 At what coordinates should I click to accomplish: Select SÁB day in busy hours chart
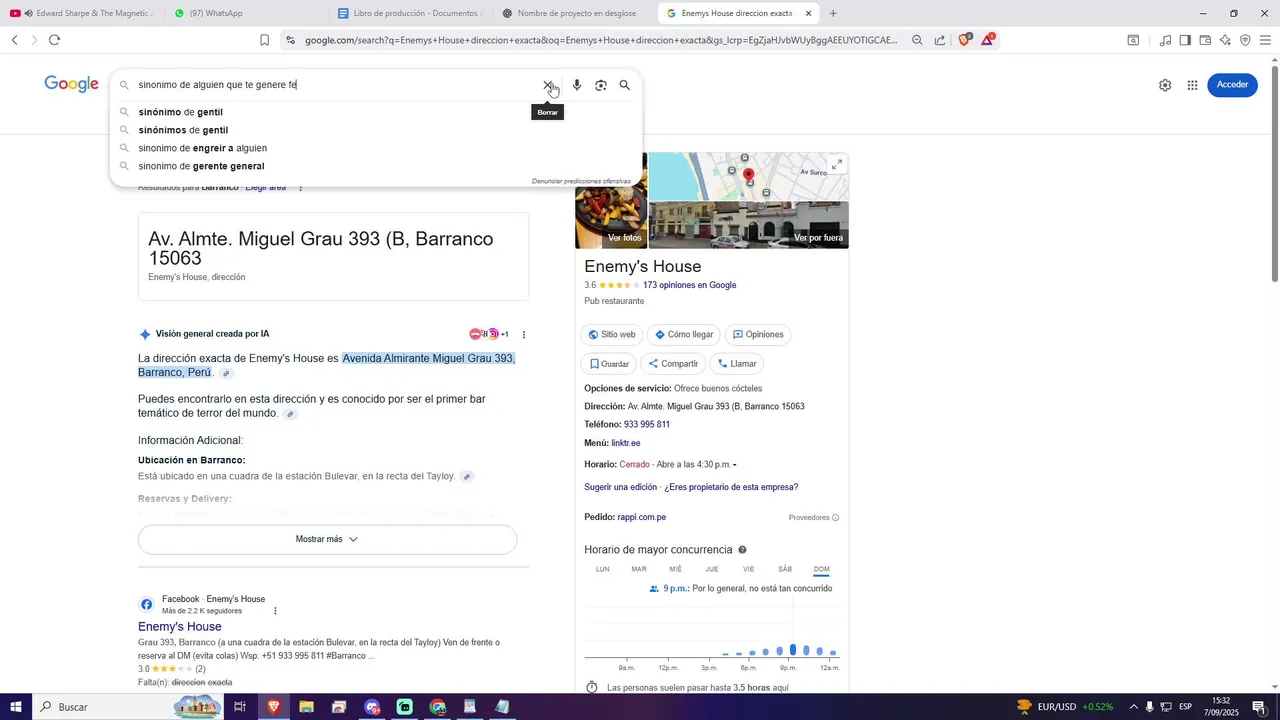pyautogui.click(x=785, y=570)
